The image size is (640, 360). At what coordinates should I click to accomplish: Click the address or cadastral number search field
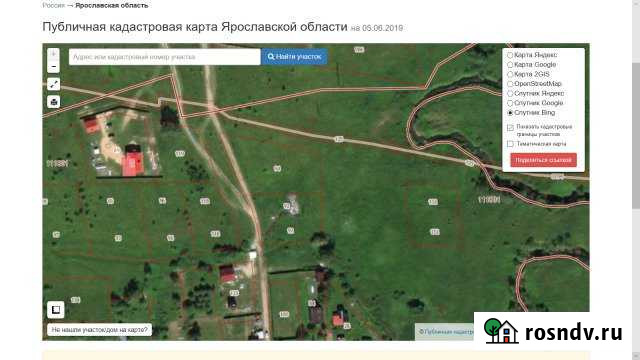(x=164, y=57)
